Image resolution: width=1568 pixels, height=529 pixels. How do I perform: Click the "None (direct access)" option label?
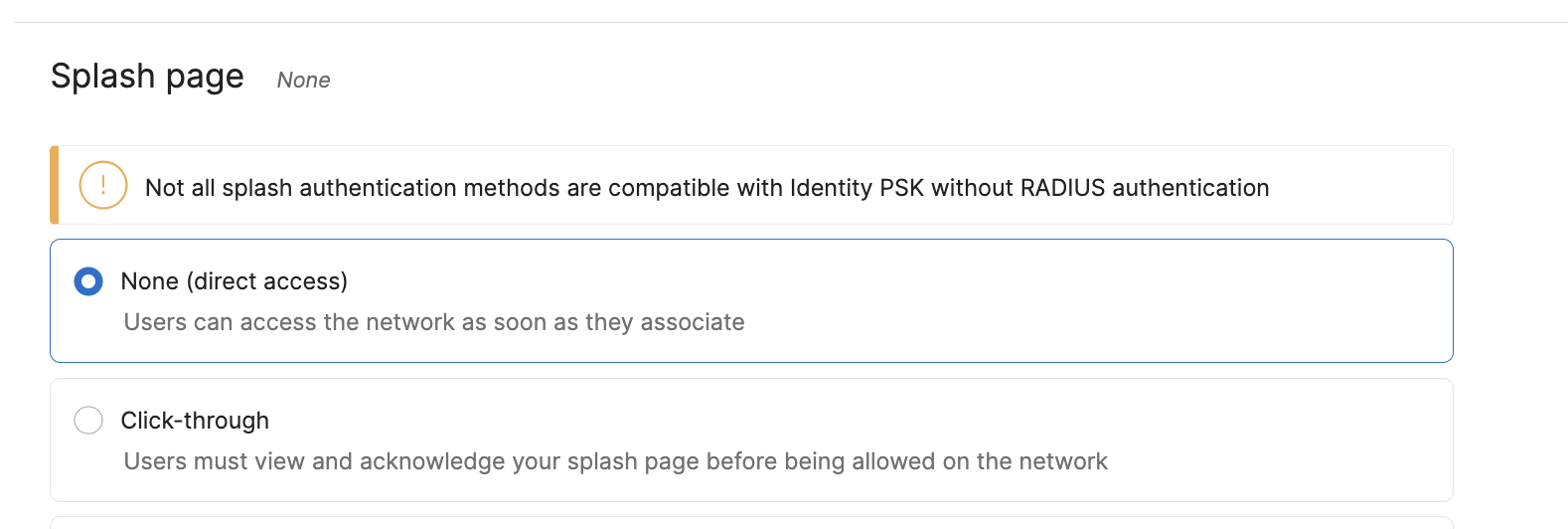click(x=234, y=281)
